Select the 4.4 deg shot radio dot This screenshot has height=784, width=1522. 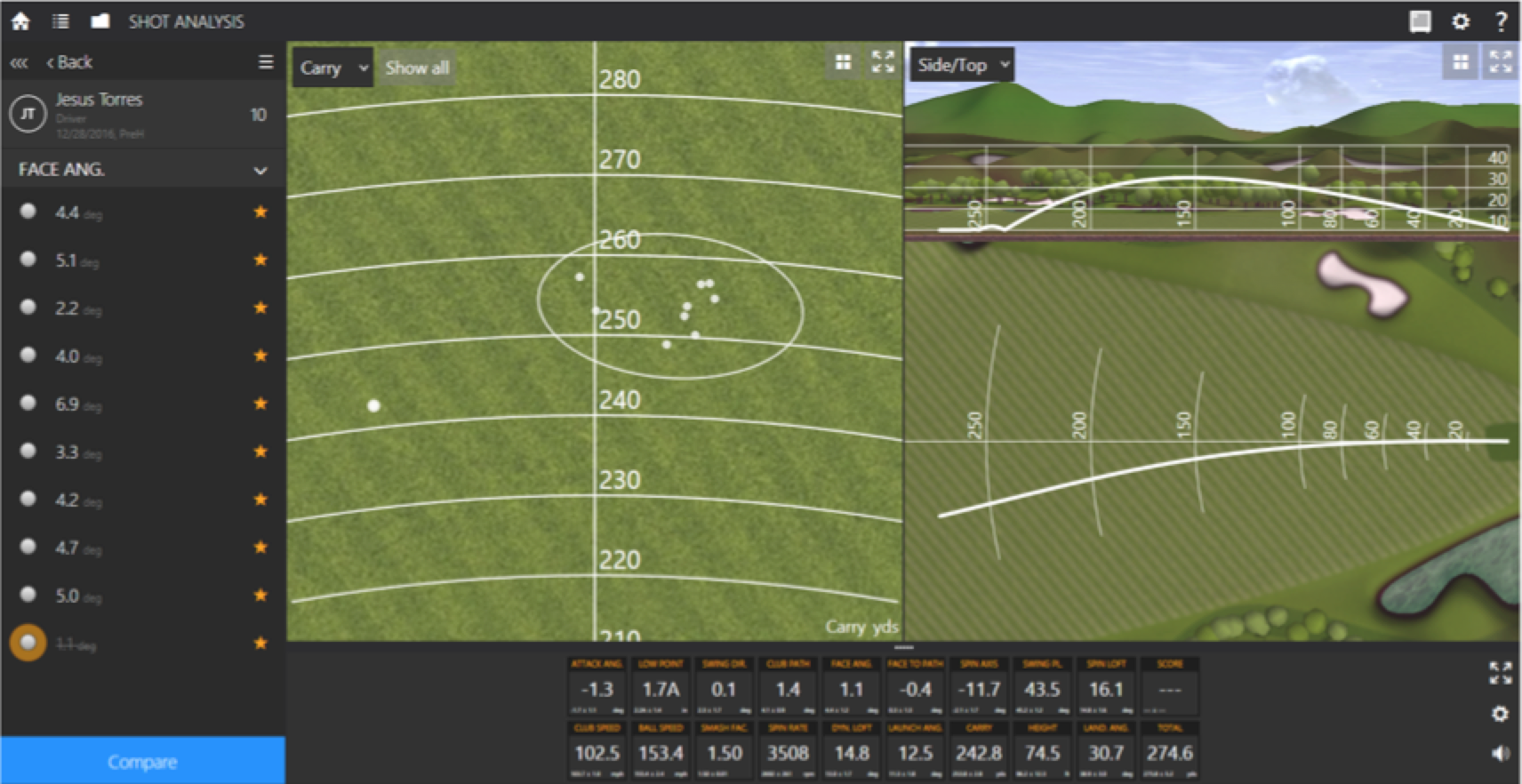click(28, 211)
